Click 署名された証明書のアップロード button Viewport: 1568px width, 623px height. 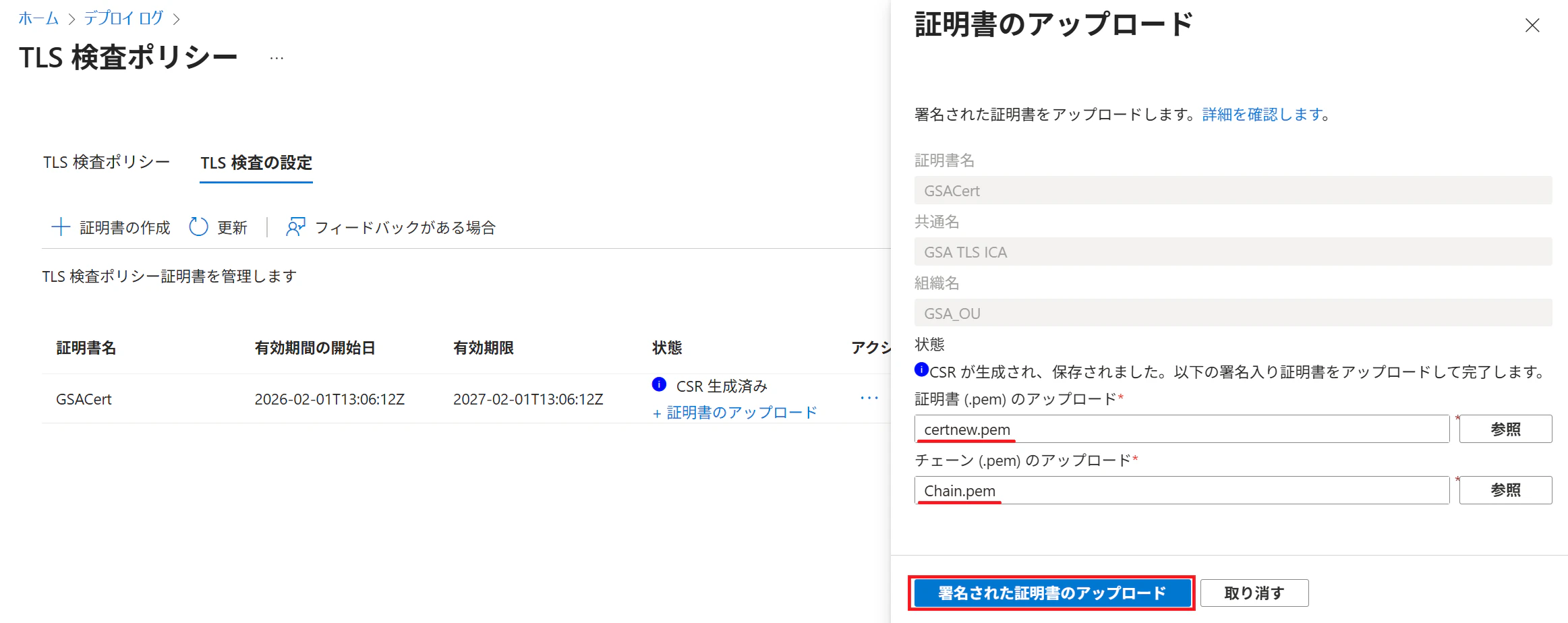(x=1051, y=593)
